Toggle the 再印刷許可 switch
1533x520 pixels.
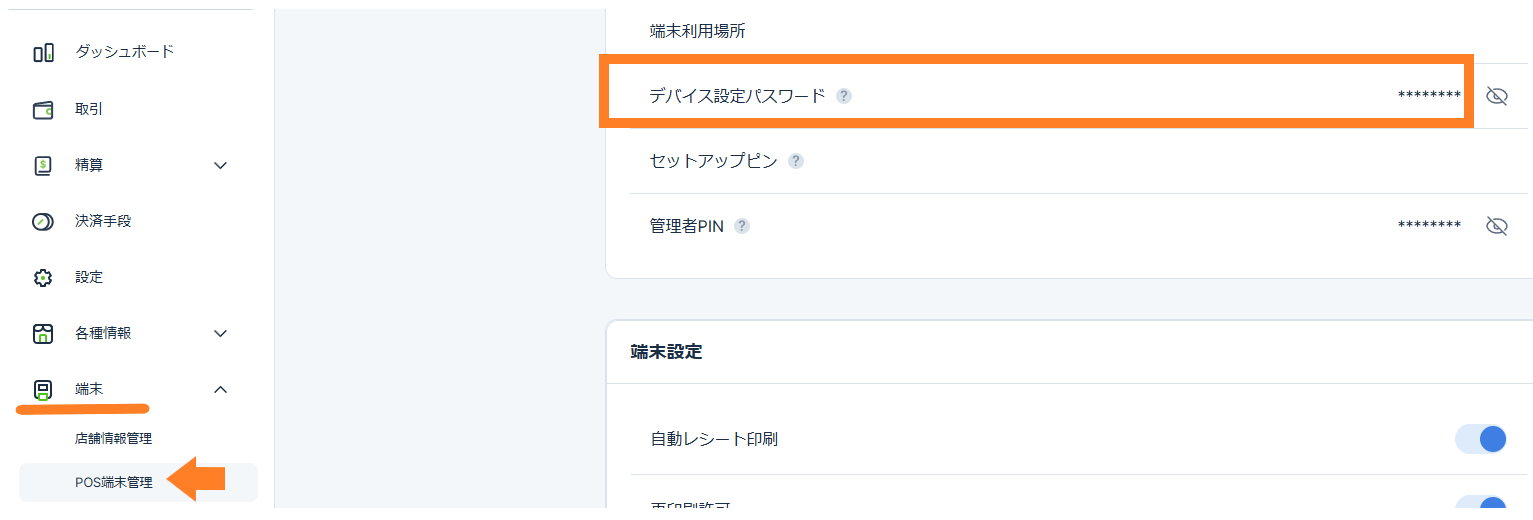click(x=1480, y=508)
